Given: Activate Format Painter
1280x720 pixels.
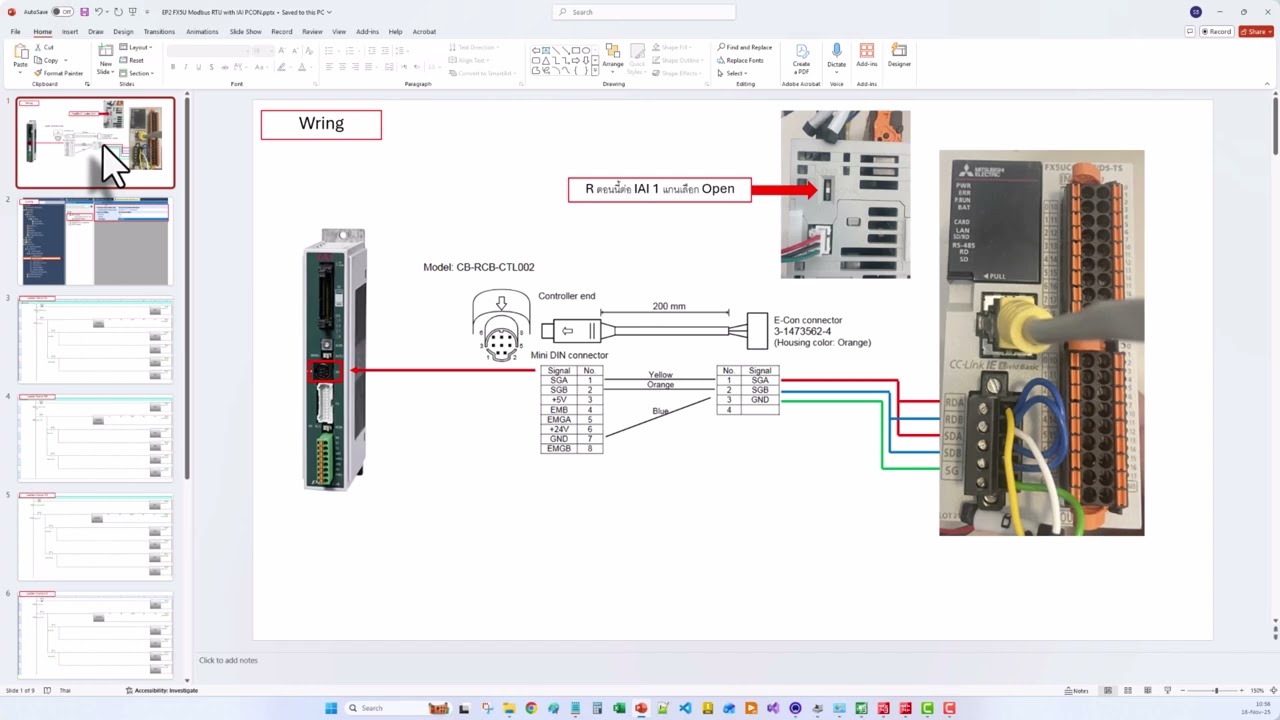Looking at the screenshot, I should click(59, 73).
